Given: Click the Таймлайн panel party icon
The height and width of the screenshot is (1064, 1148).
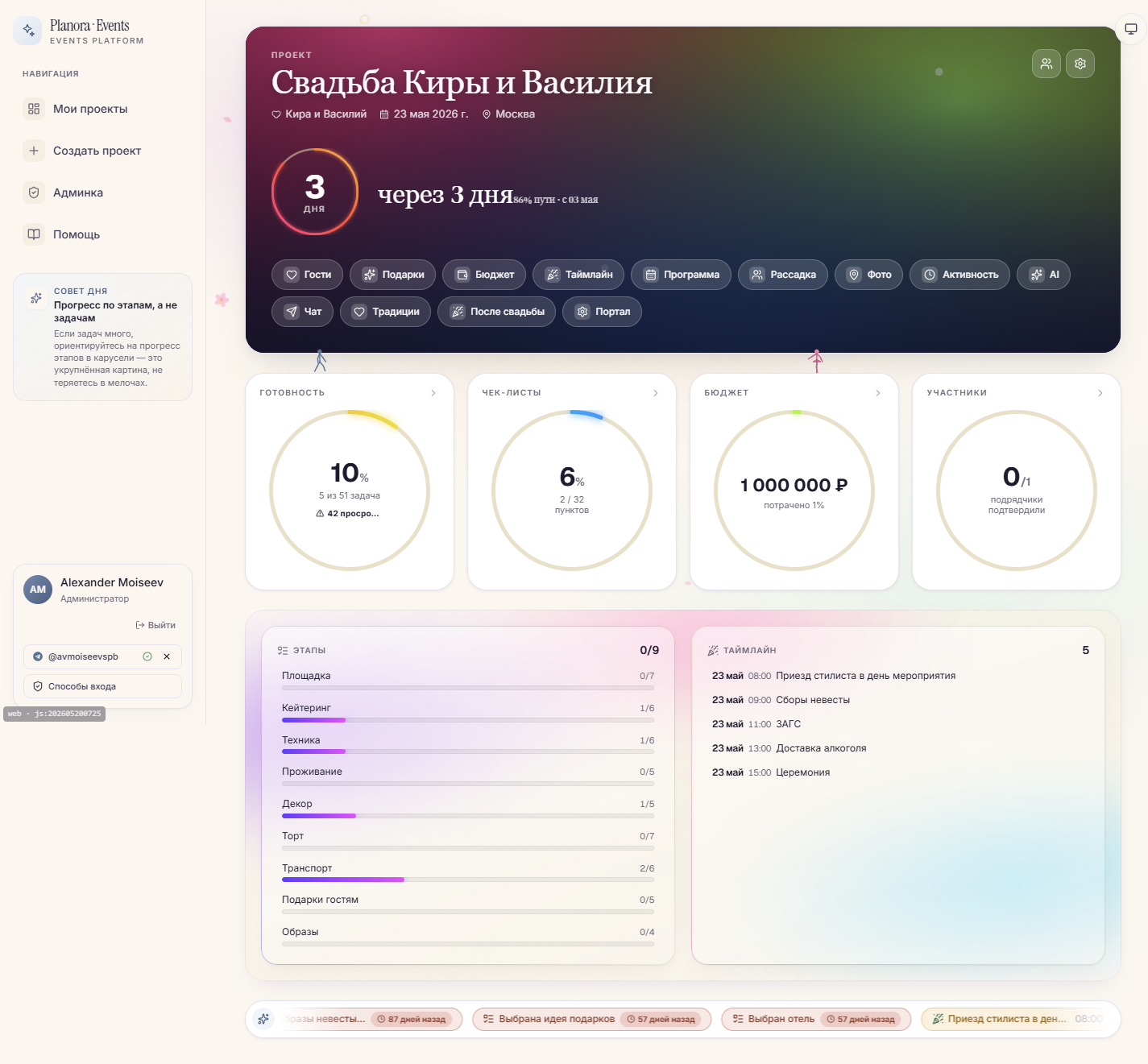Looking at the screenshot, I should click(713, 650).
